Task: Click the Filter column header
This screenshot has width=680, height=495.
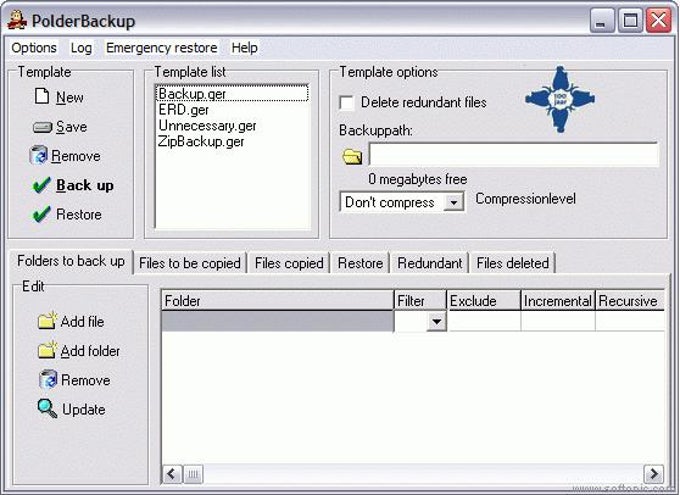Action: click(x=420, y=300)
